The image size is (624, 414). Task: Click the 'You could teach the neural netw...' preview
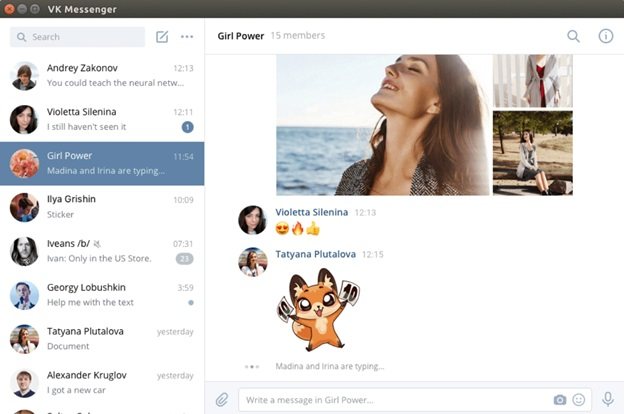(115, 83)
